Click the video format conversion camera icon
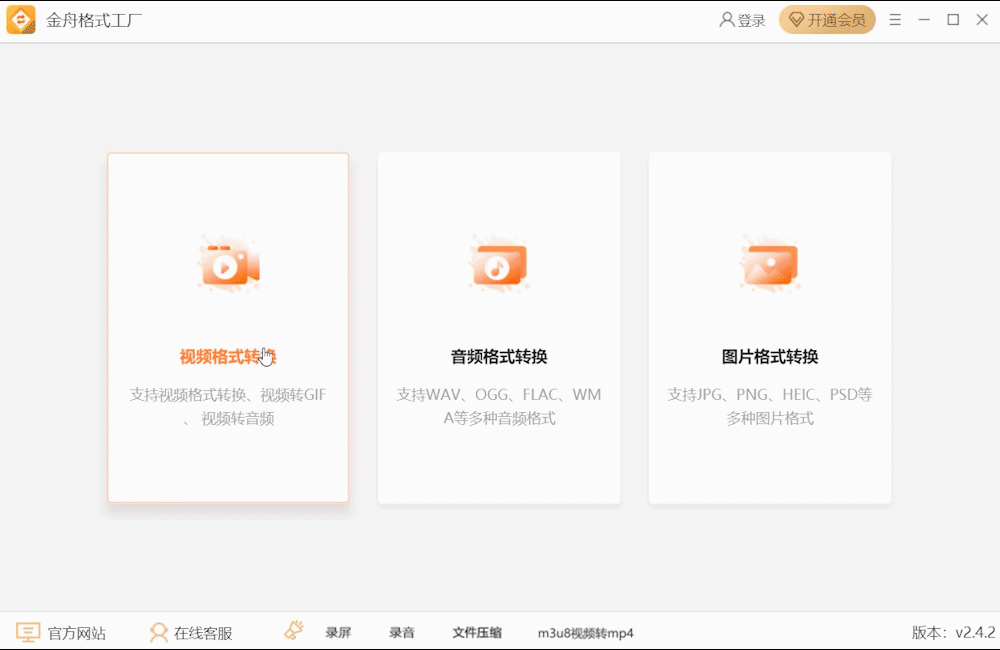1000x650 pixels. tap(228, 262)
